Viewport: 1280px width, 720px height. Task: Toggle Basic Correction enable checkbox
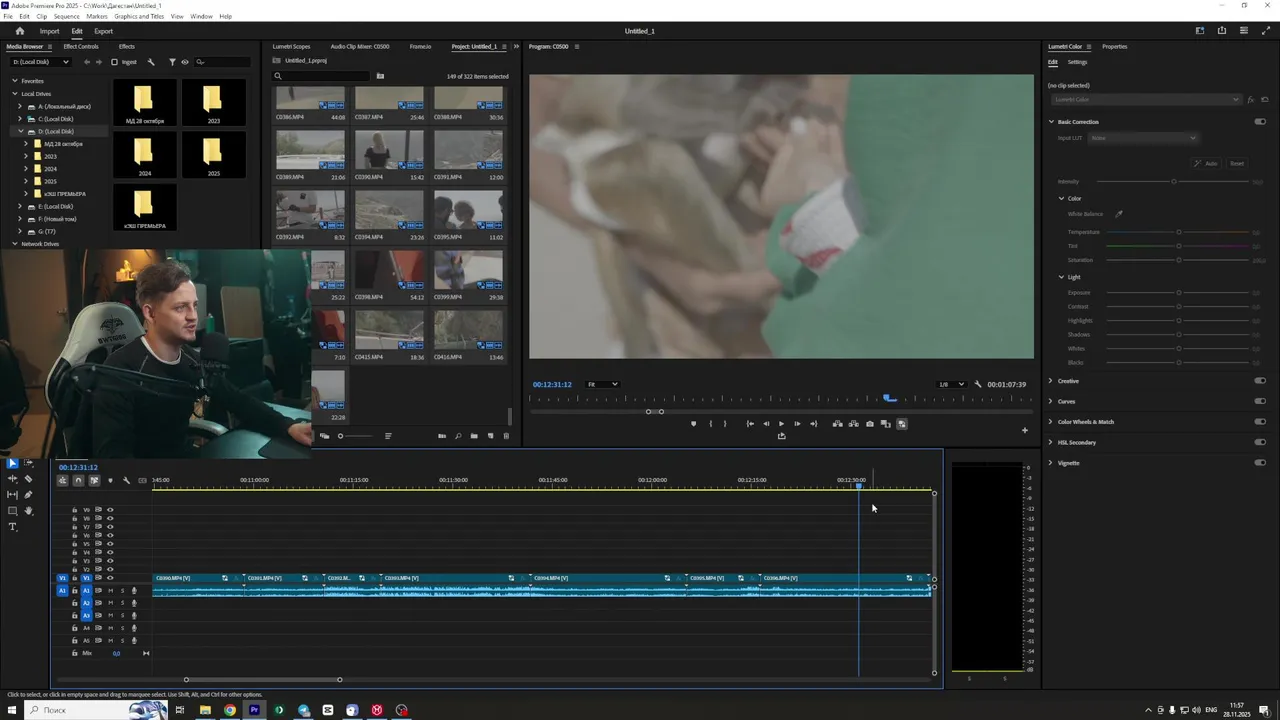(1260, 122)
